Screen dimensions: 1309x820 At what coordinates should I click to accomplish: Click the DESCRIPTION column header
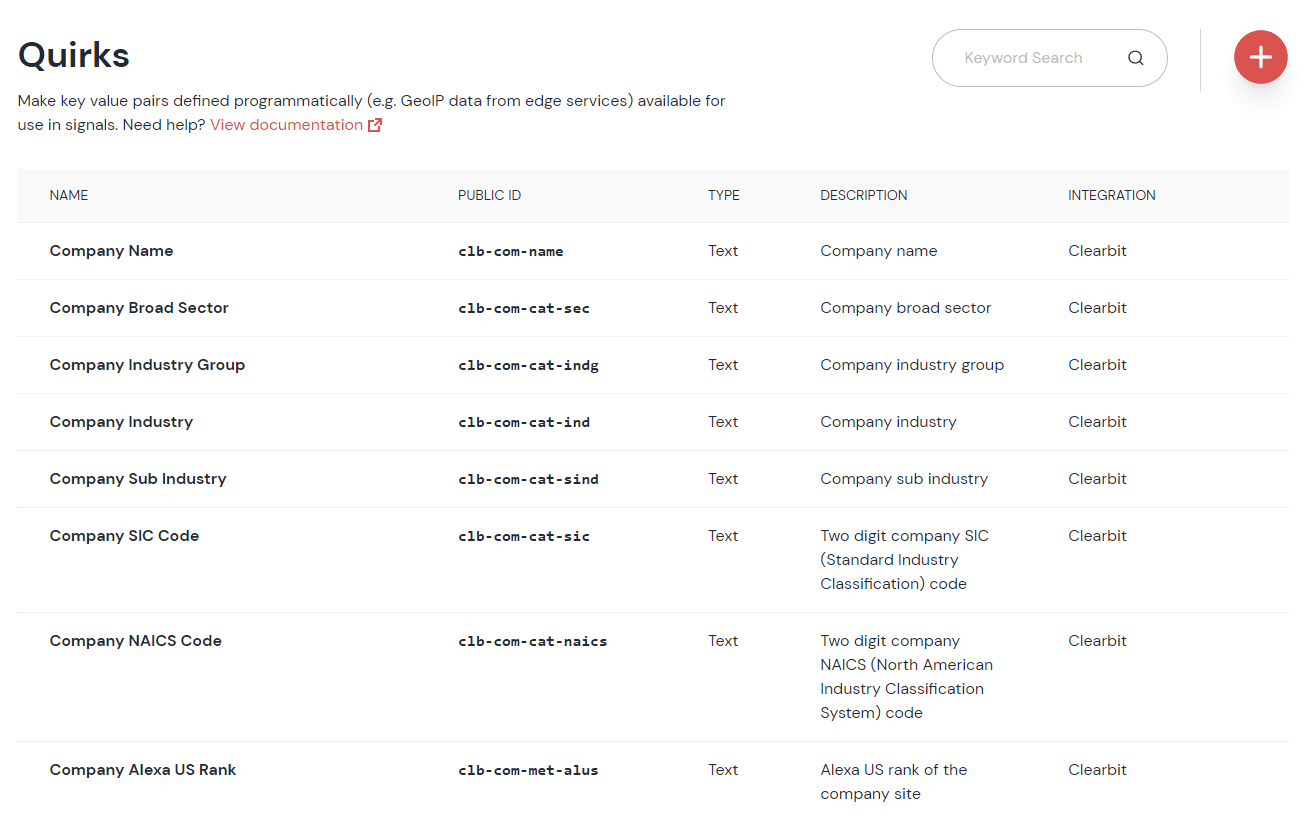[863, 196]
